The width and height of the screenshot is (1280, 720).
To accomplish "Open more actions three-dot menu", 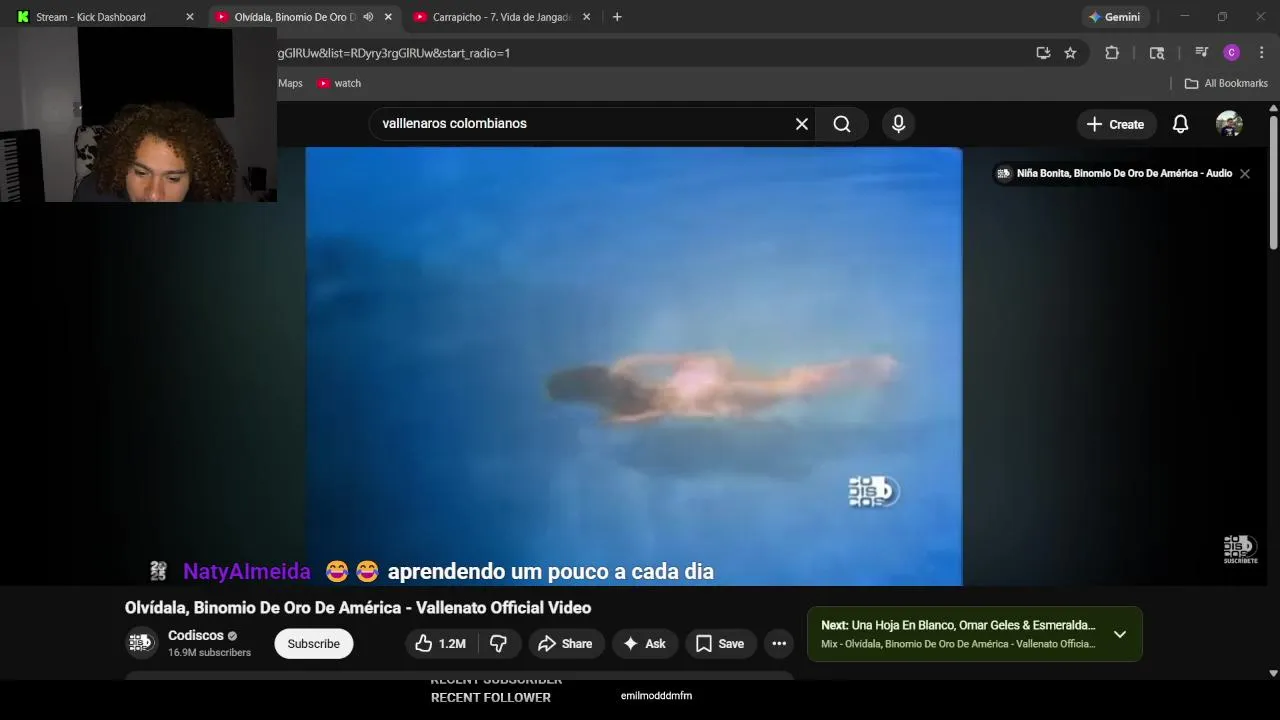I will click(779, 644).
